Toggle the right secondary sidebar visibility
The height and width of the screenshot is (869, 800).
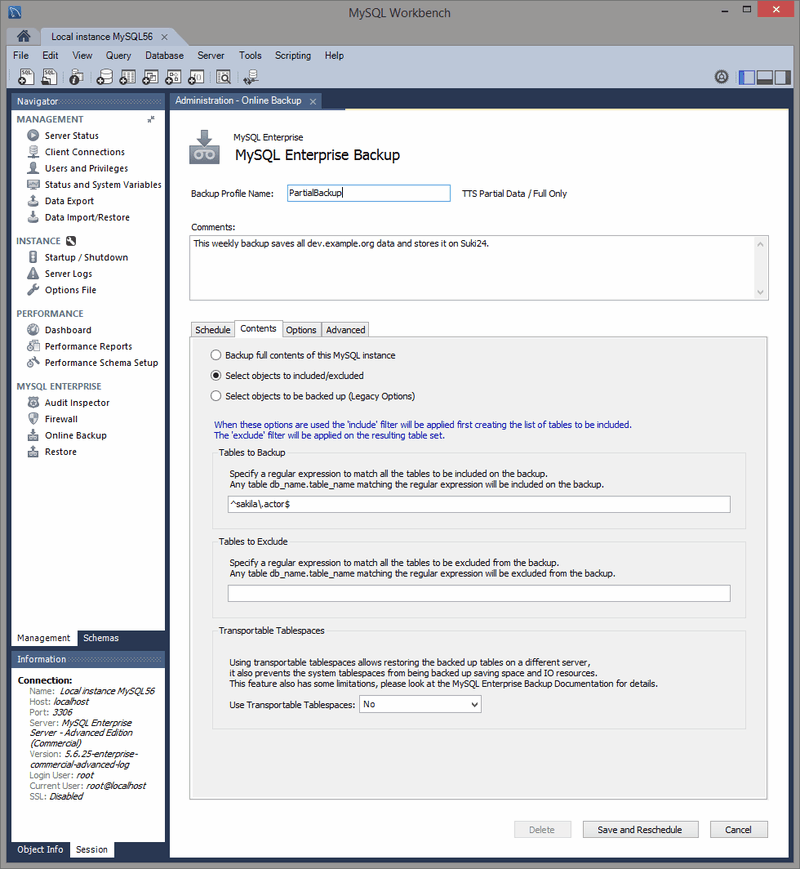pyautogui.click(x=782, y=77)
